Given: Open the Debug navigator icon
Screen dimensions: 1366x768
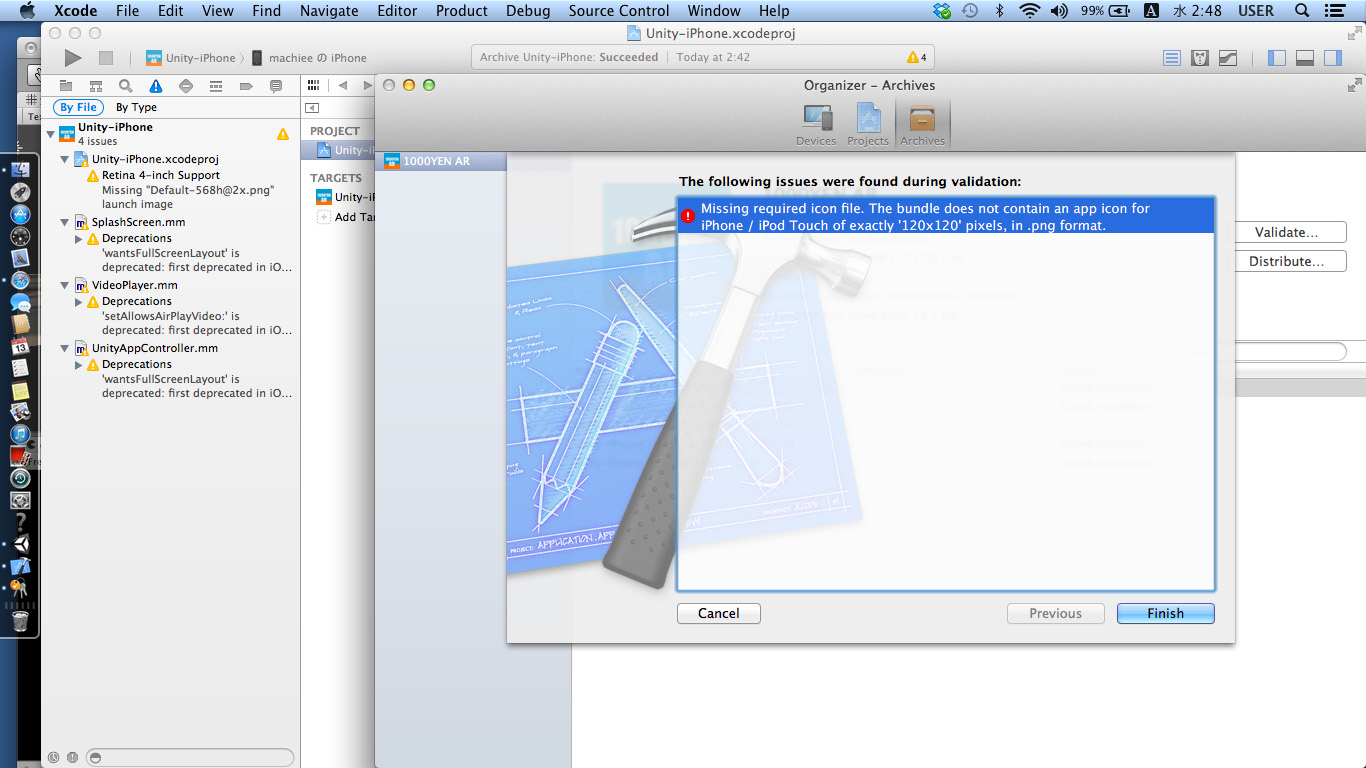Looking at the screenshot, I should (216, 86).
